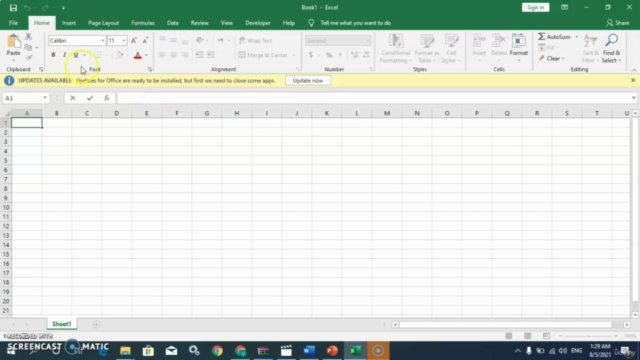Collapse the ribbon
Screen dimensions: 640x360
pyautogui.click(x=633, y=70)
